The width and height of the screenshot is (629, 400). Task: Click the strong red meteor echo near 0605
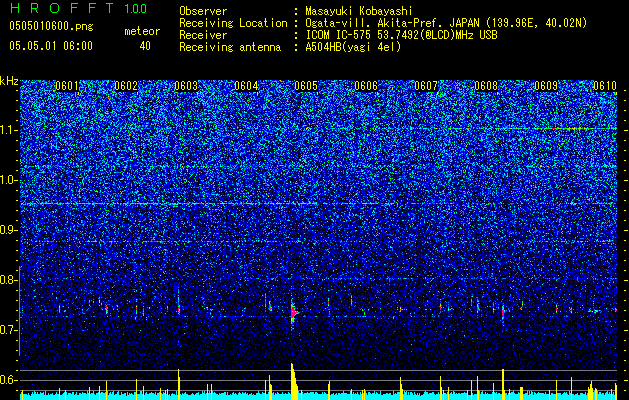294,312
